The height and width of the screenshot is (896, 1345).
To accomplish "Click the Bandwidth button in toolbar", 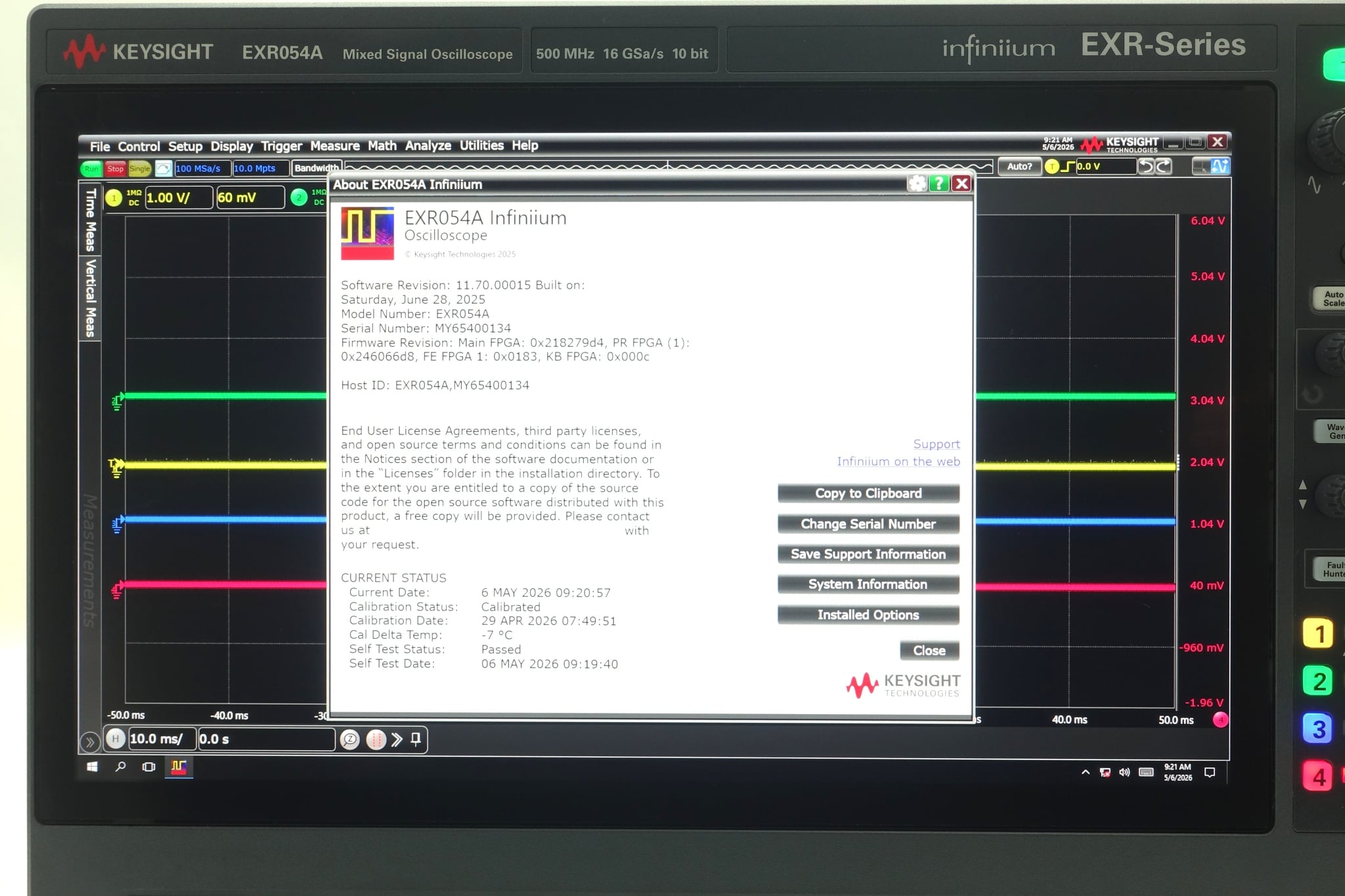I will click(x=317, y=168).
